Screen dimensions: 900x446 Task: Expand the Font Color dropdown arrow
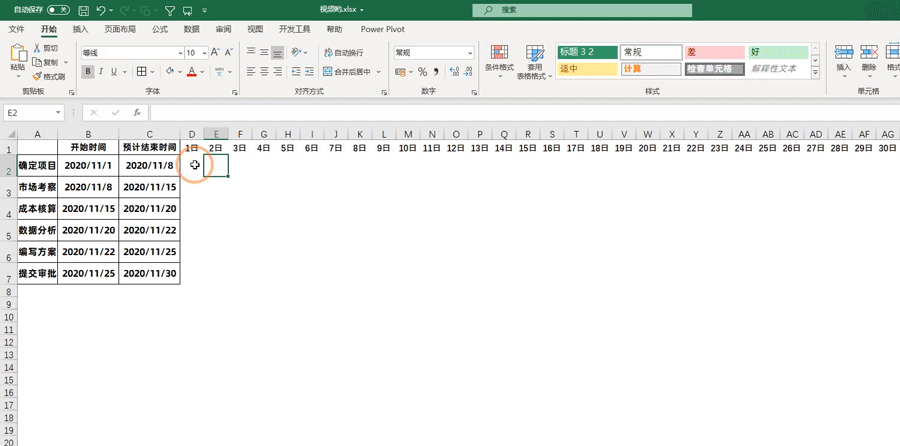point(203,72)
